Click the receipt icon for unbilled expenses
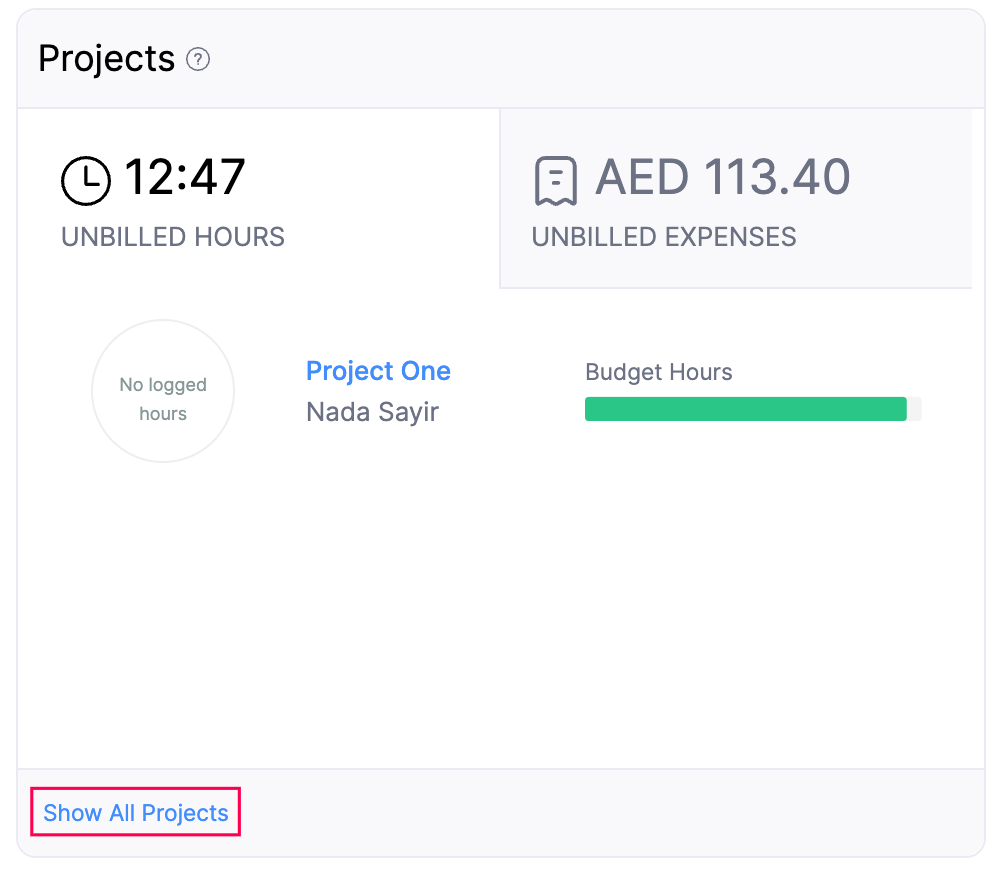The width and height of the screenshot is (996, 872). click(554, 180)
